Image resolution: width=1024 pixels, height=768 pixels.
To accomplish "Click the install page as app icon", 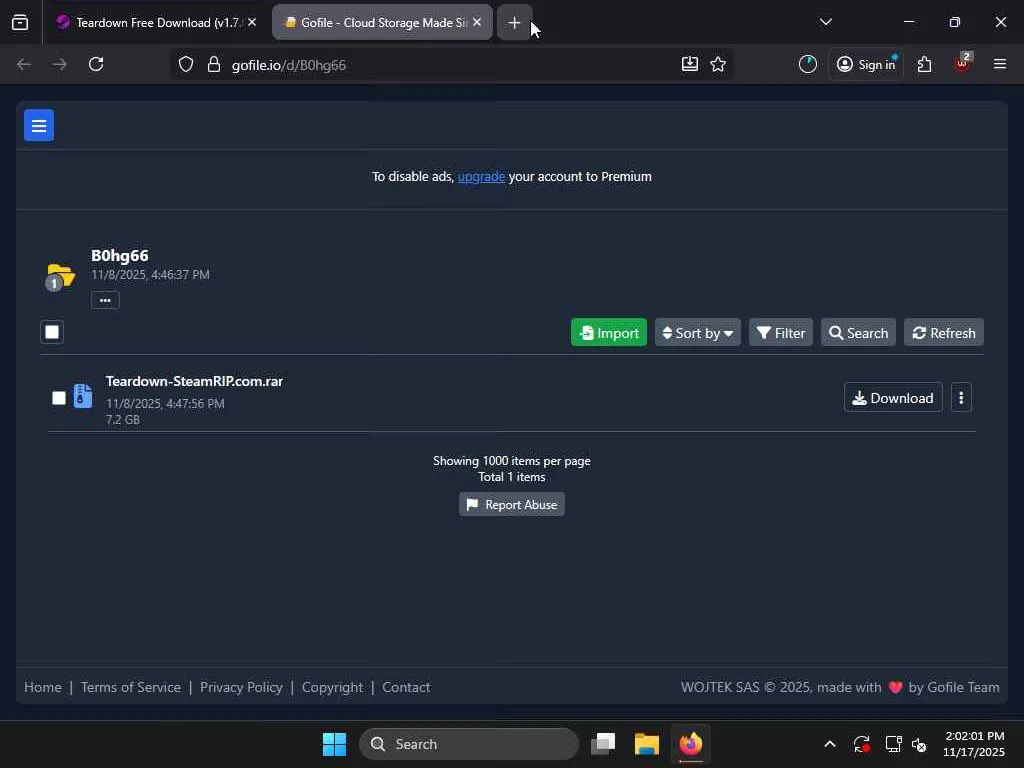I will coord(690,64).
